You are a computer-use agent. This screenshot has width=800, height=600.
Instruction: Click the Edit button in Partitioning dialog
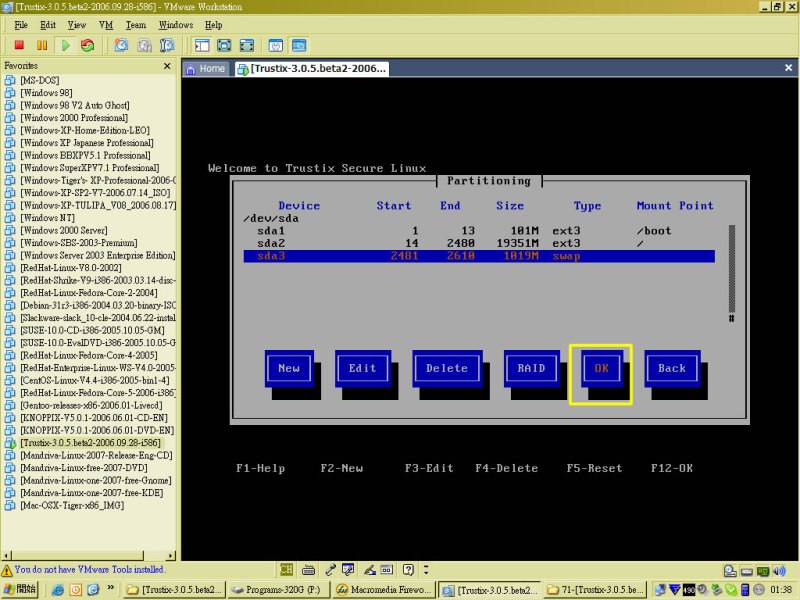click(x=363, y=368)
